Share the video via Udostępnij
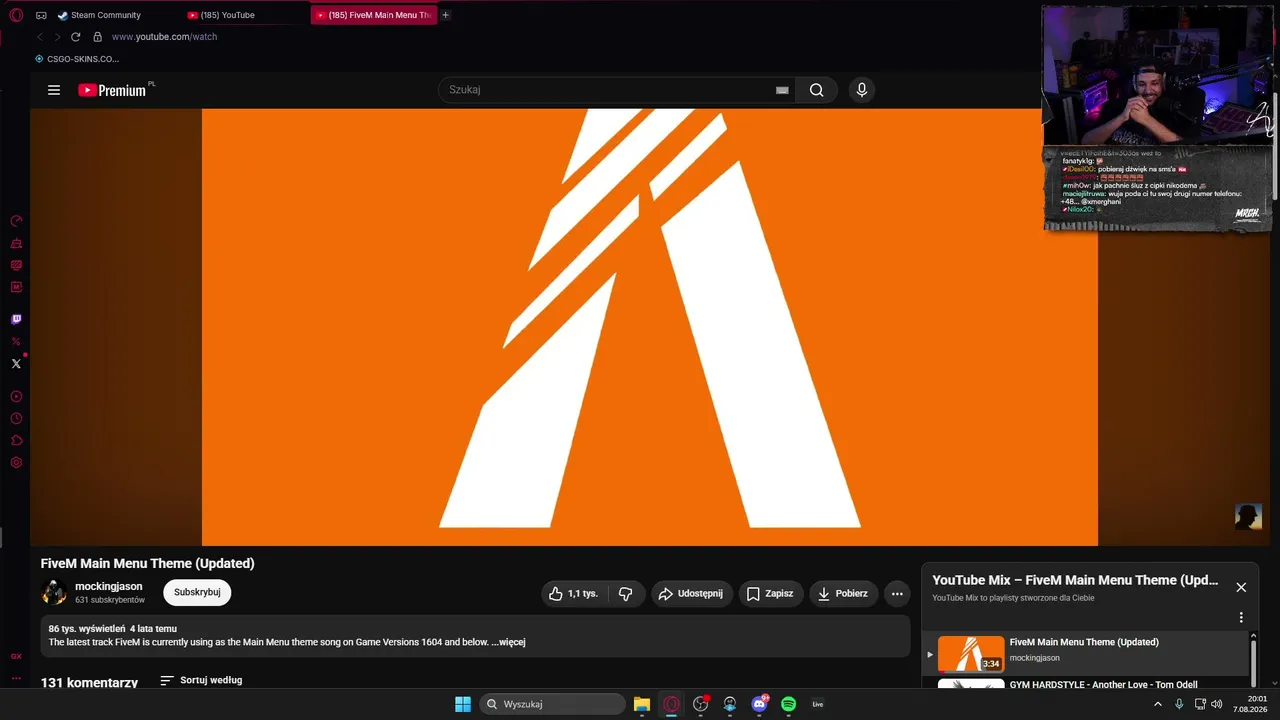Image resolution: width=1280 pixels, height=720 pixels. 692,594
